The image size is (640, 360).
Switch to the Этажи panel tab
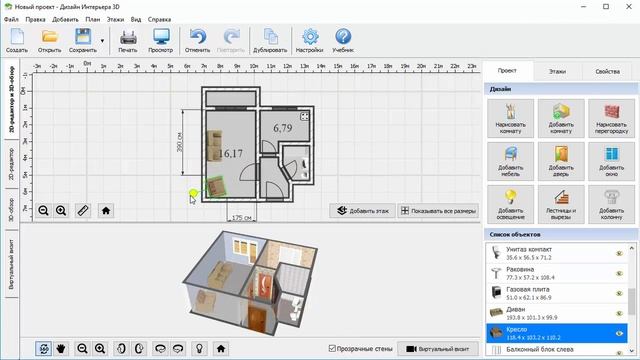pyautogui.click(x=557, y=71)
